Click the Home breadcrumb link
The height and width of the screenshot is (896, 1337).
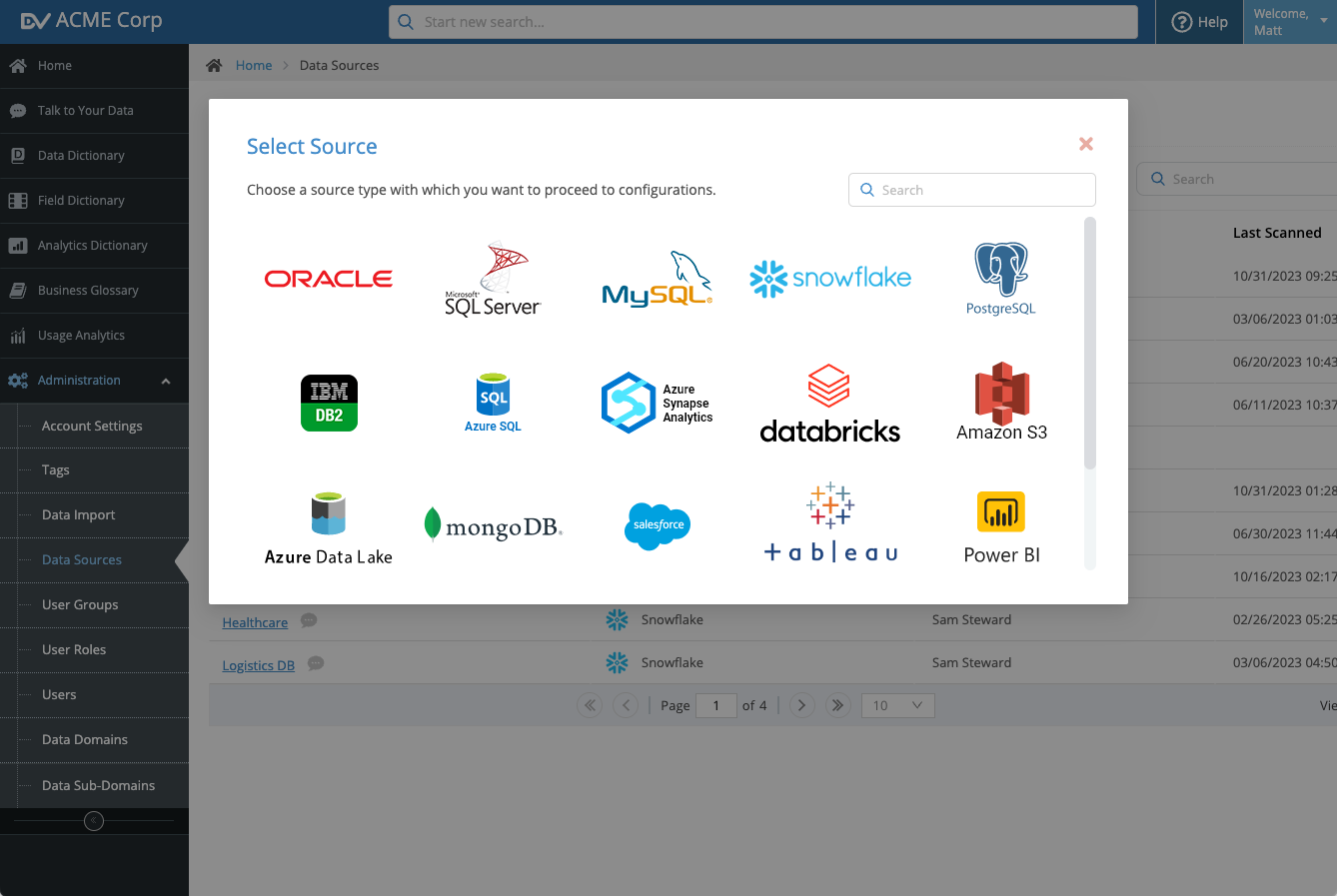click(254, 66)
